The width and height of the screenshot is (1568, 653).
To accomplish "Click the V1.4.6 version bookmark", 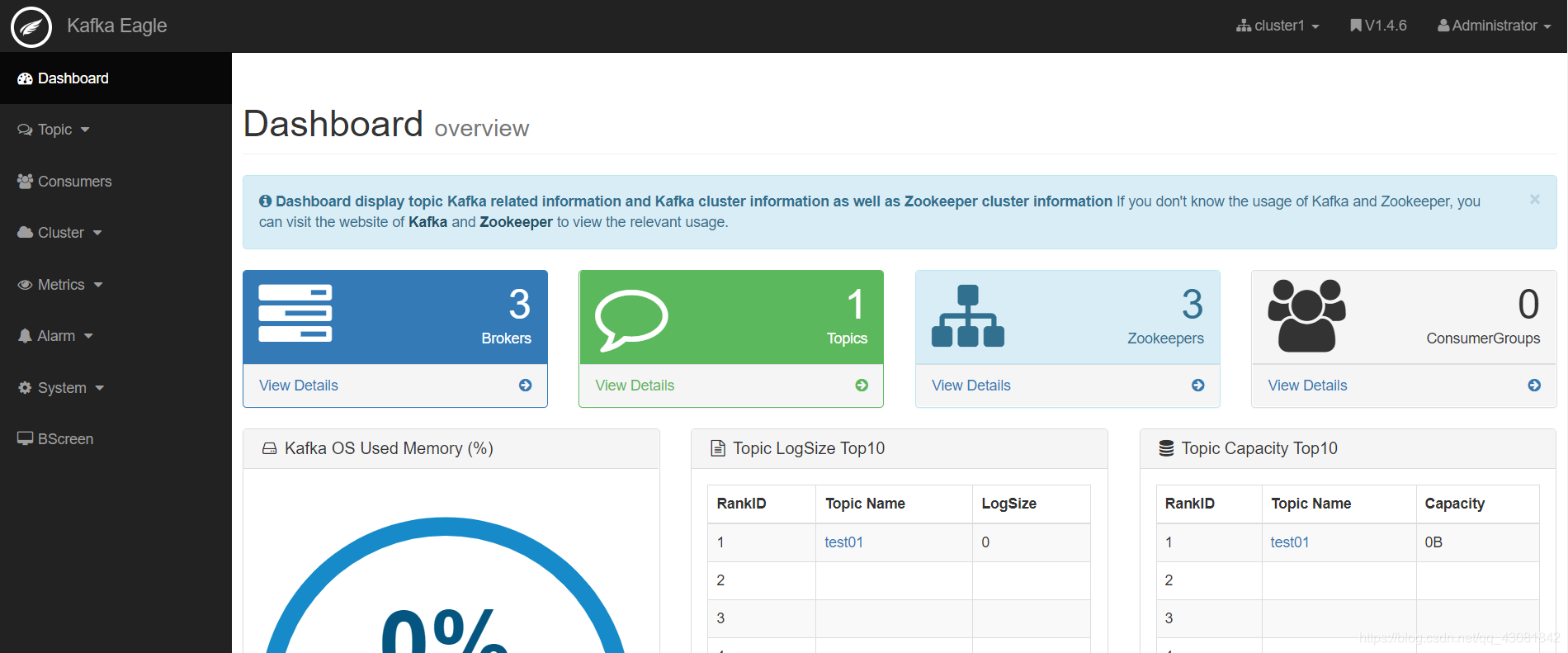I will click(1378, 26).
